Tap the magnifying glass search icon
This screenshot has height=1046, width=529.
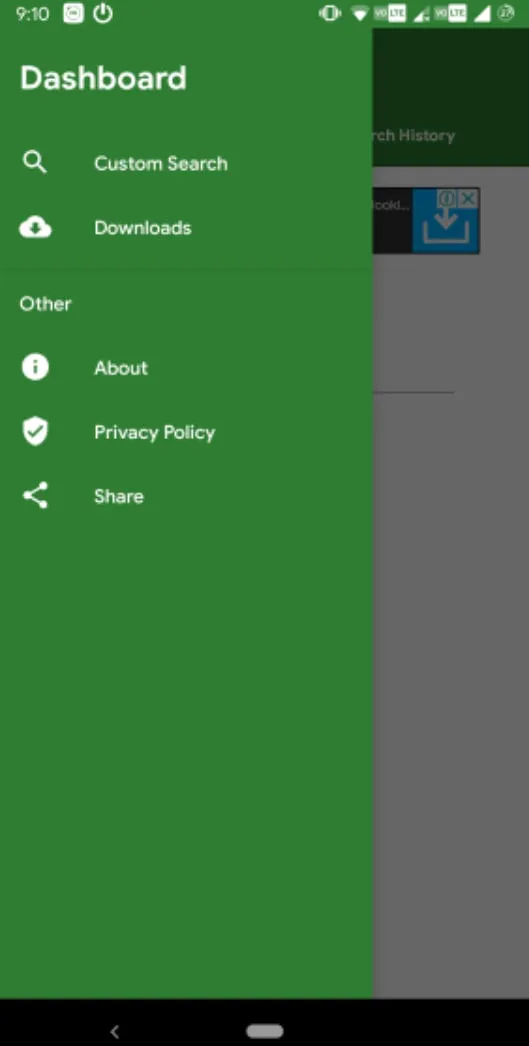[x=35, y=162]
